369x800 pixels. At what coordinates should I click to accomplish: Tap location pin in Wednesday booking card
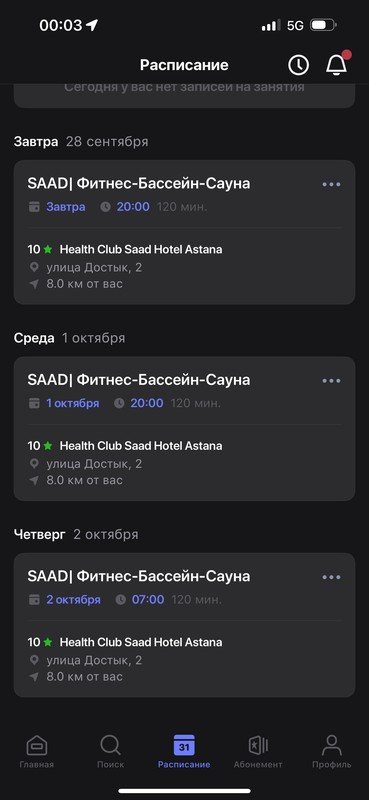tap(34, 464)
